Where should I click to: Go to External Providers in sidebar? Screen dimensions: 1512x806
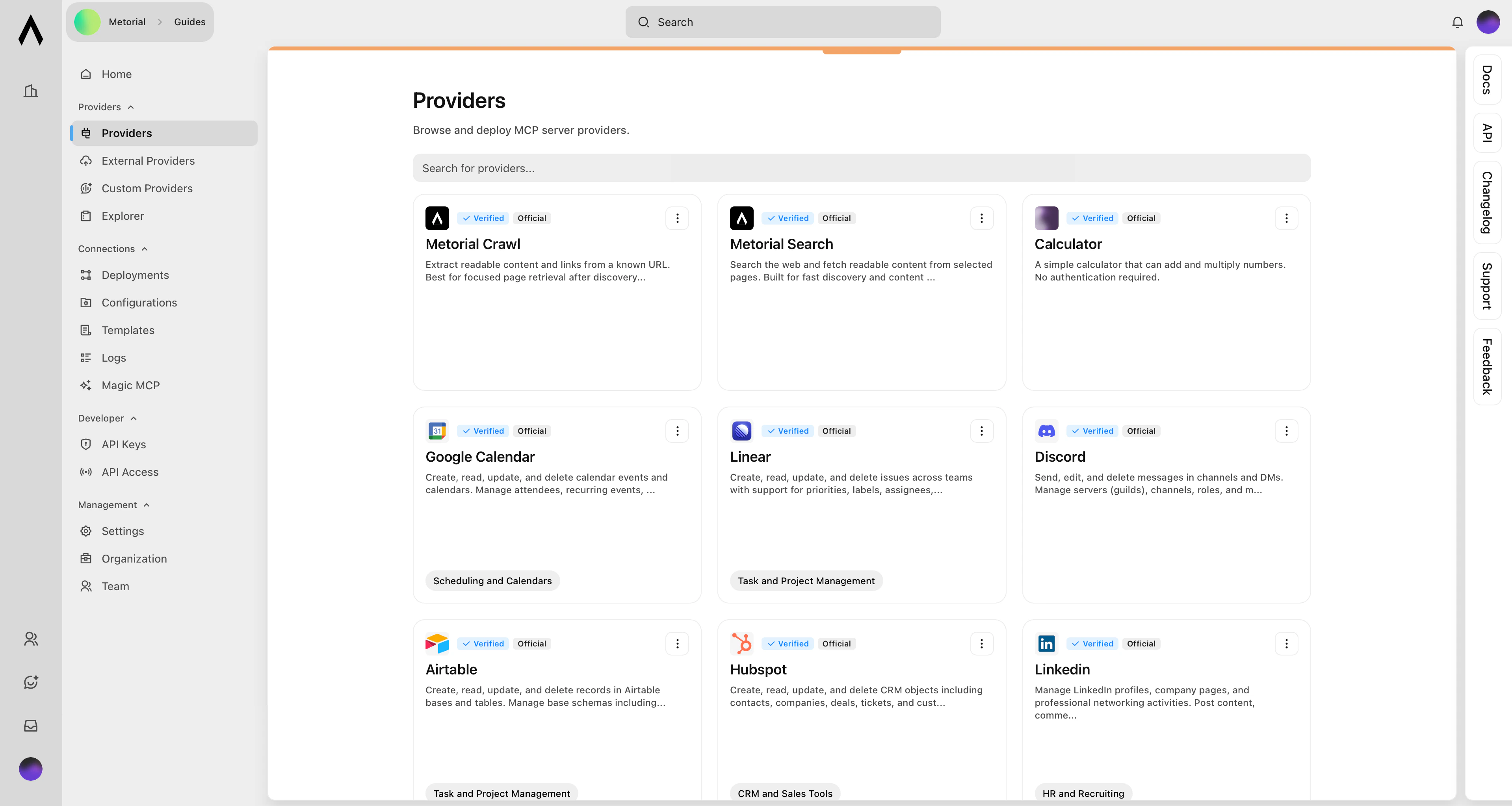pyautogui.click(x=148, y=161)
